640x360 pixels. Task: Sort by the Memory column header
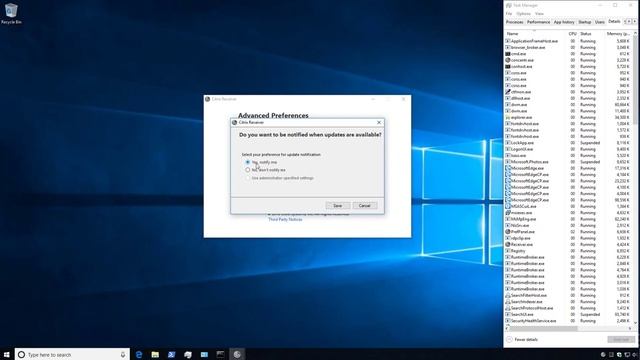point(618,34)
